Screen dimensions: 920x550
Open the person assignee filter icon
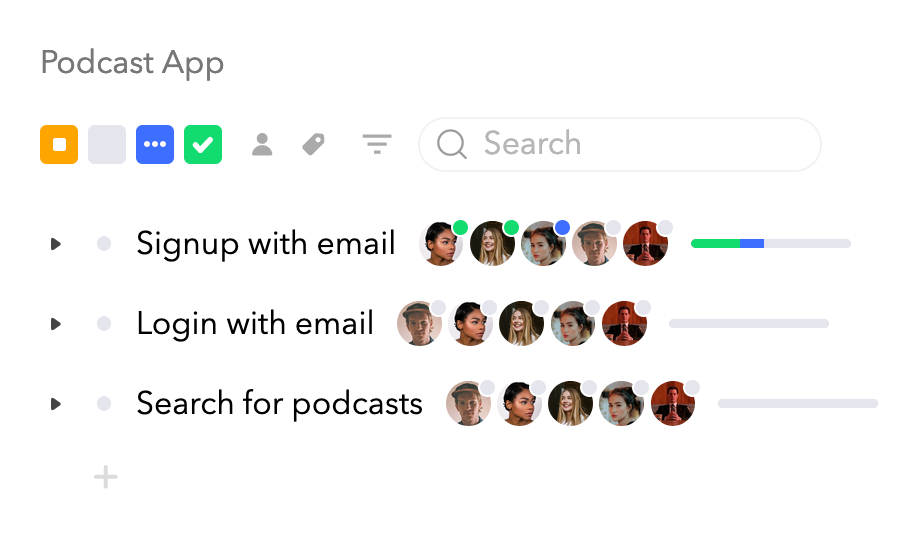pos(262,144)
